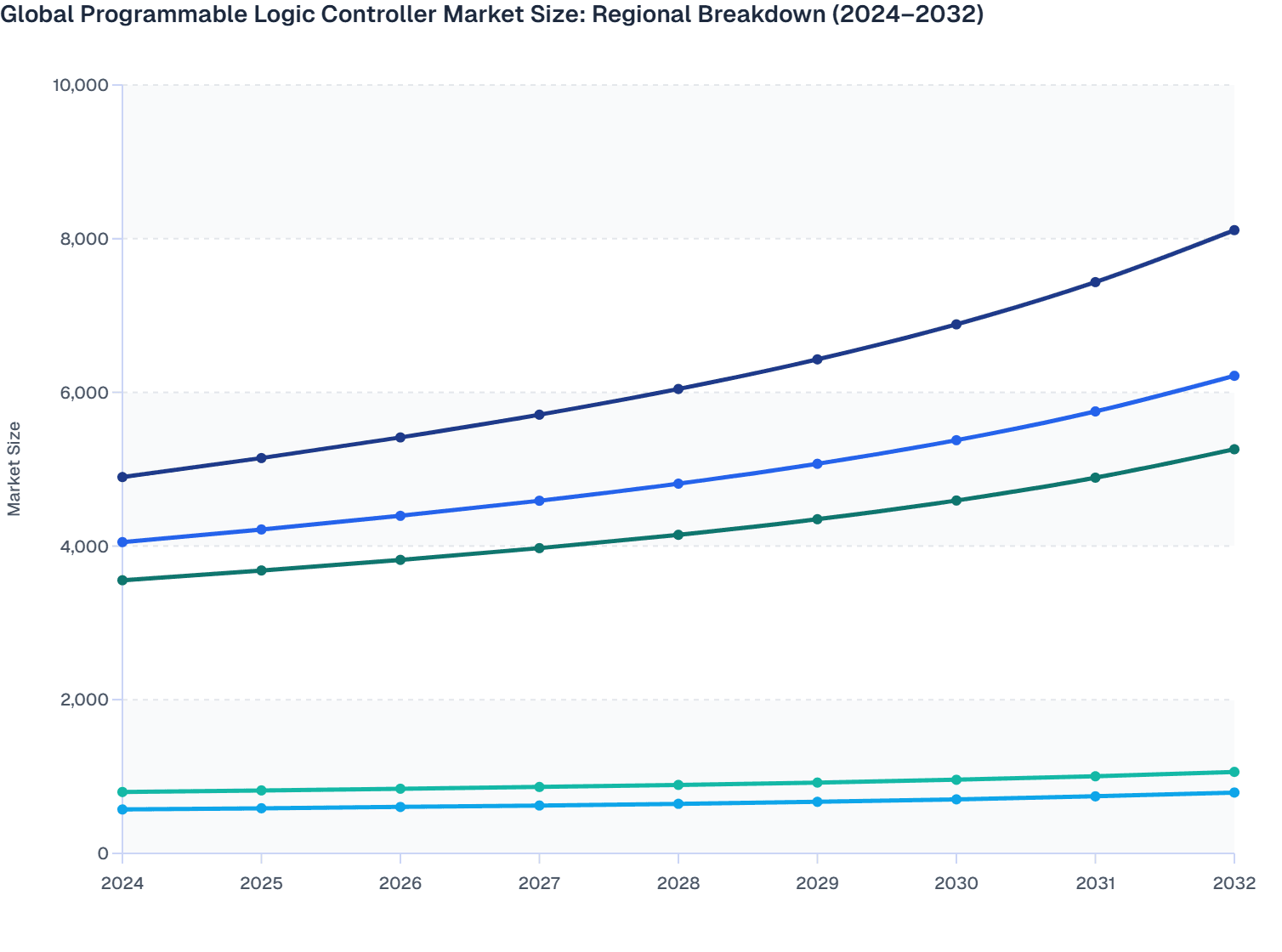Click the teal line near 2027
1282x952 pixels.
pos(539,786)
